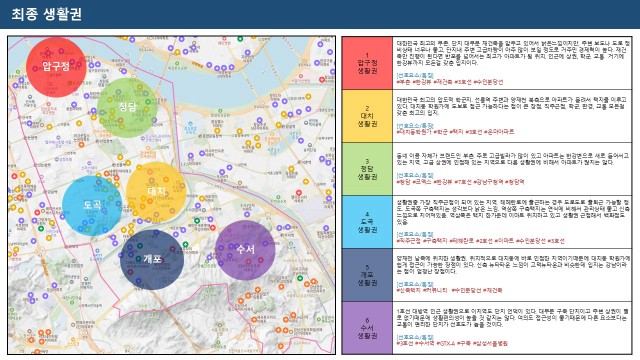Click the yellow 2 대치 생활권 legend cell

367,116
